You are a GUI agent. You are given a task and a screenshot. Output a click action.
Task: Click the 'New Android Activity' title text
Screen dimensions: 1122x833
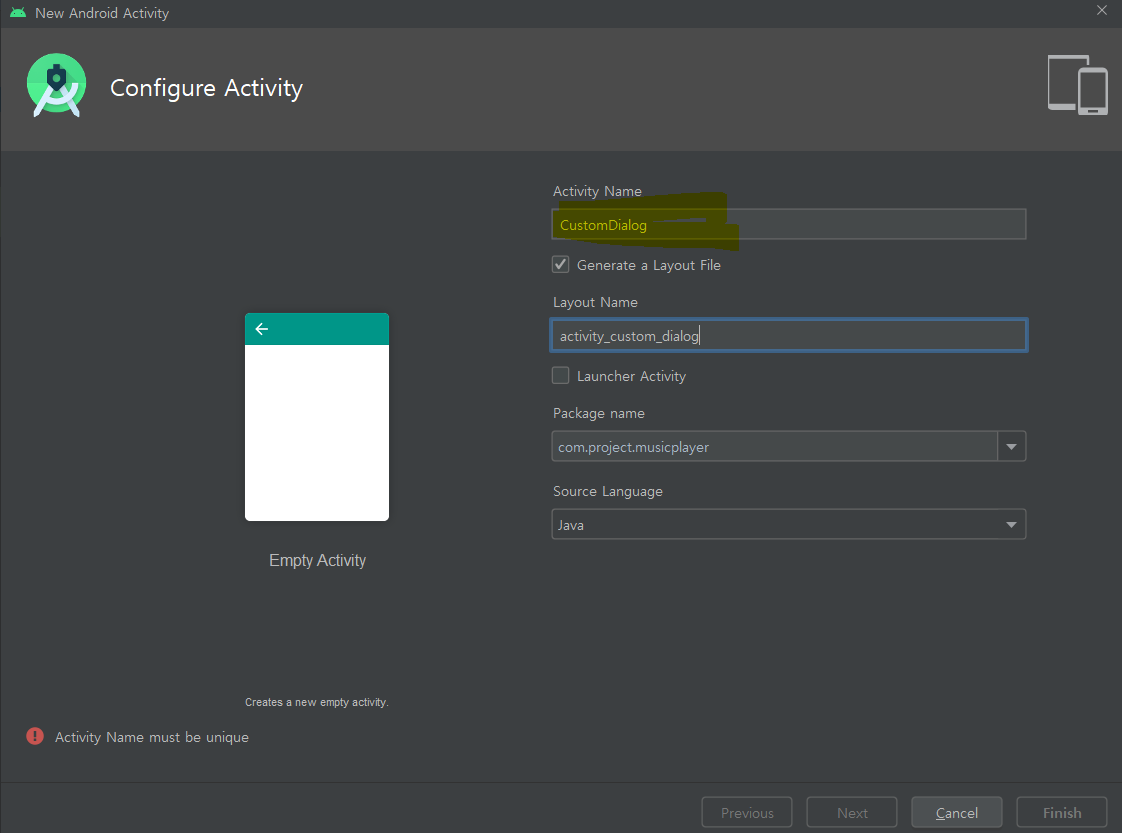tap(102, 13)
